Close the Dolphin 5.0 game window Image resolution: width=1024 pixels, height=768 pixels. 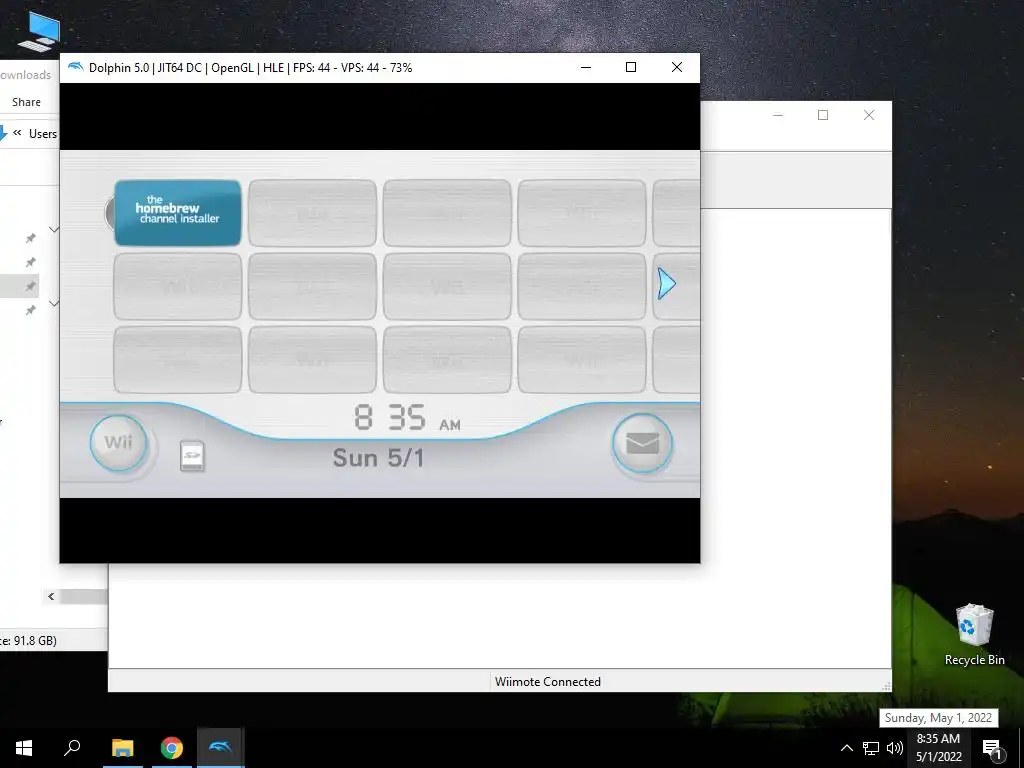pyautogui.click(x=677, y=67)
